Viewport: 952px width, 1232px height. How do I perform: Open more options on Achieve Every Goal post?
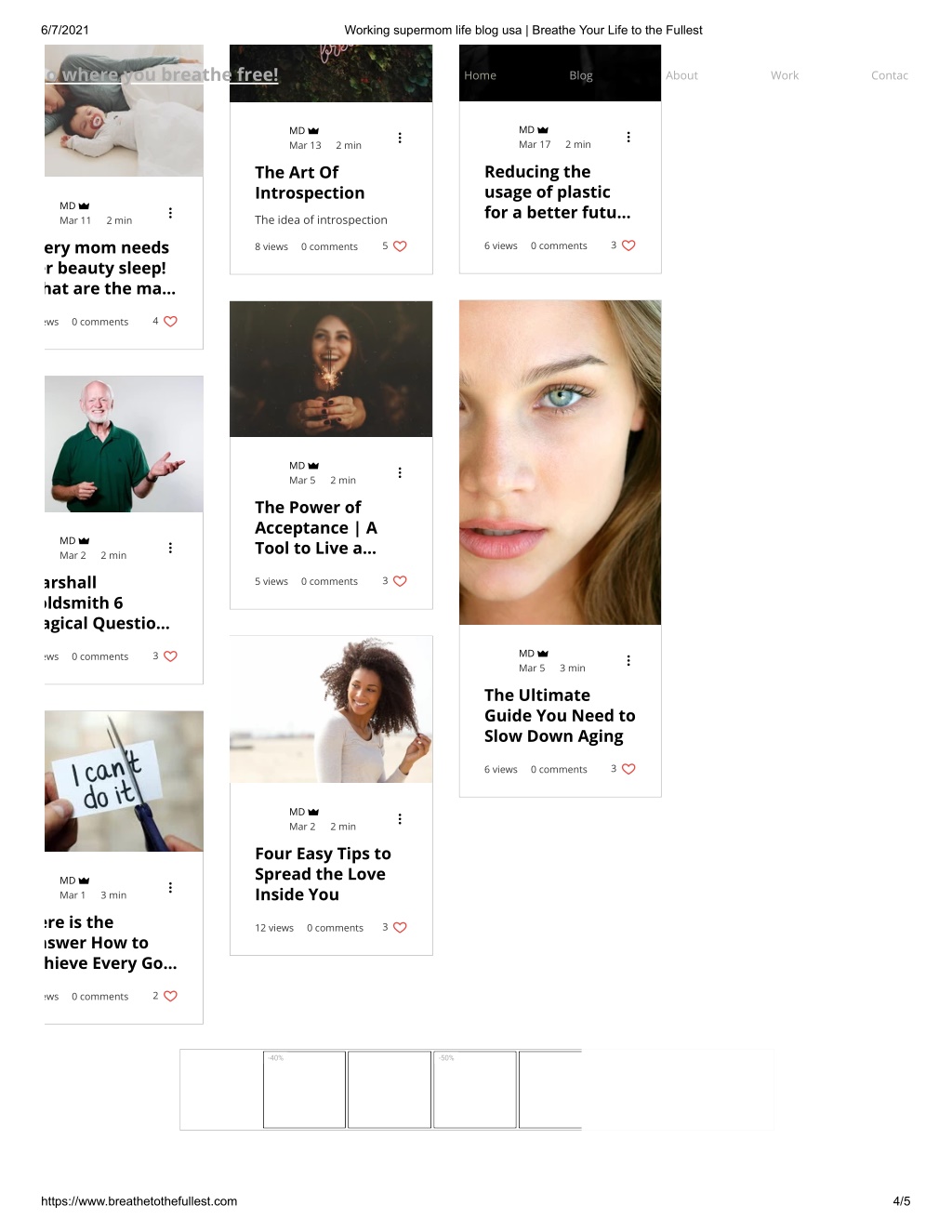pyautogui.click(x=170, y=888)
